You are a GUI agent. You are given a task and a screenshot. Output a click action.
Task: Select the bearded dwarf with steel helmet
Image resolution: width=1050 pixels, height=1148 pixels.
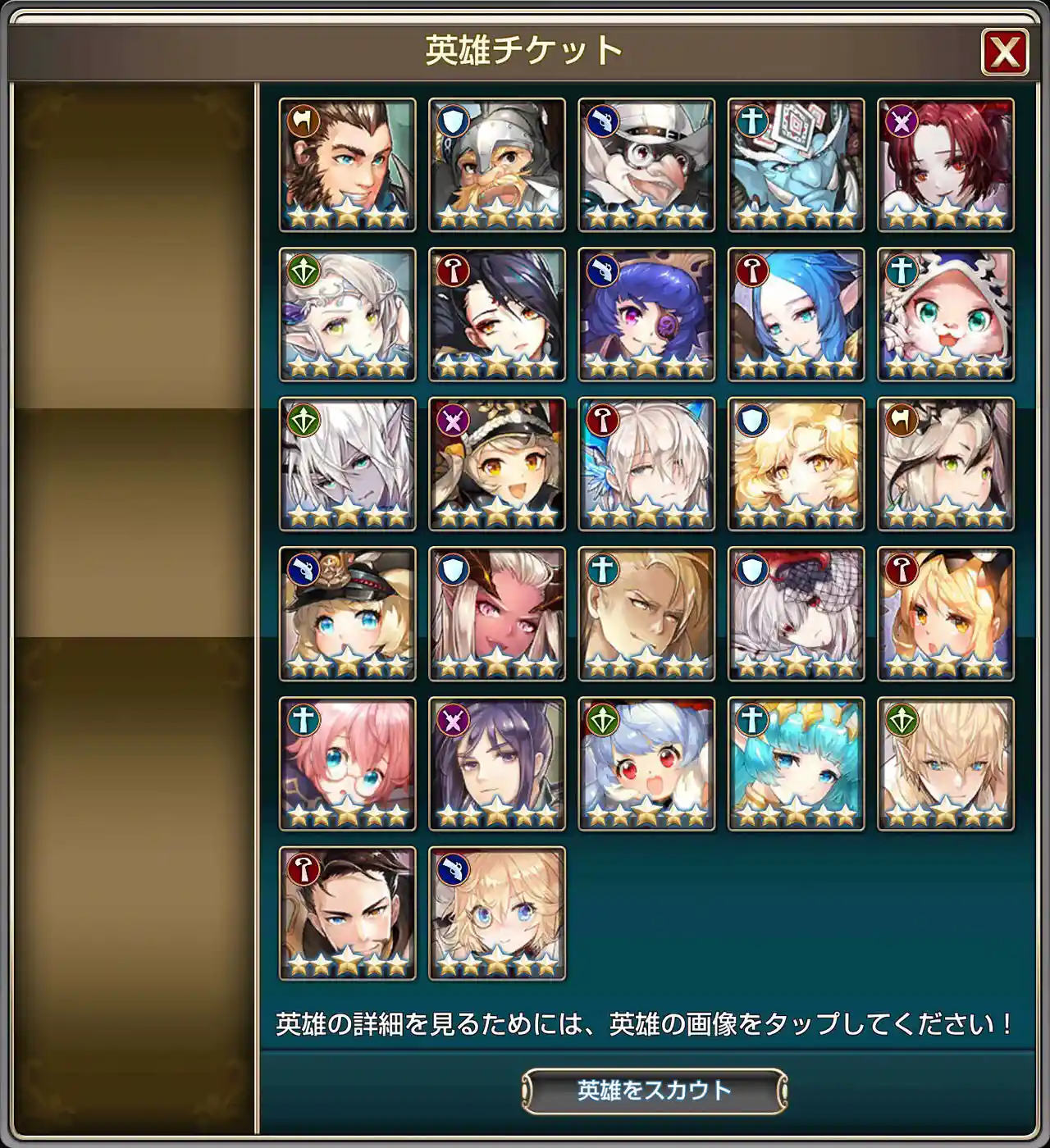click(496, 165)
